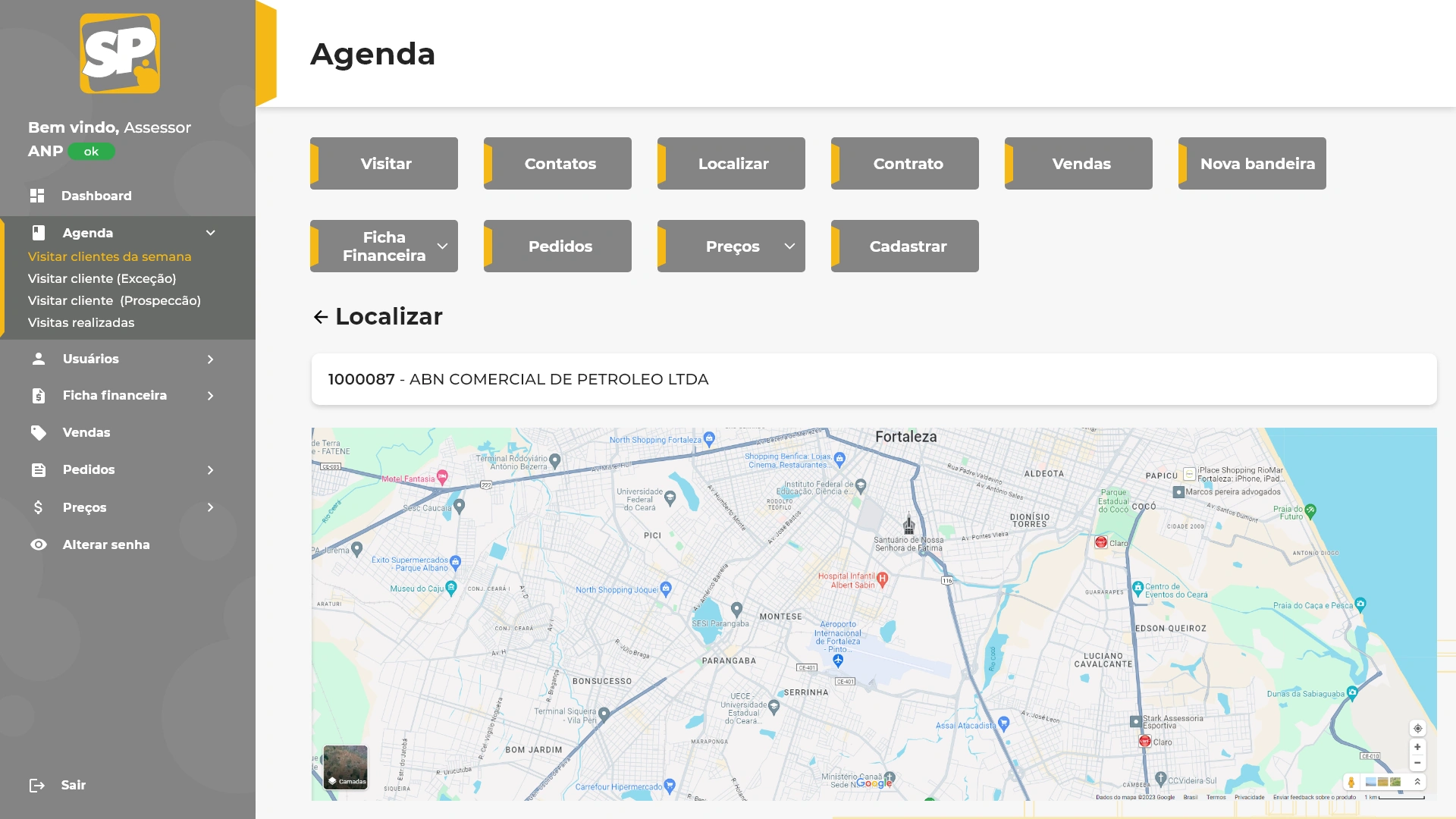
Task: Center map on my location
Action: [1417, 728]
